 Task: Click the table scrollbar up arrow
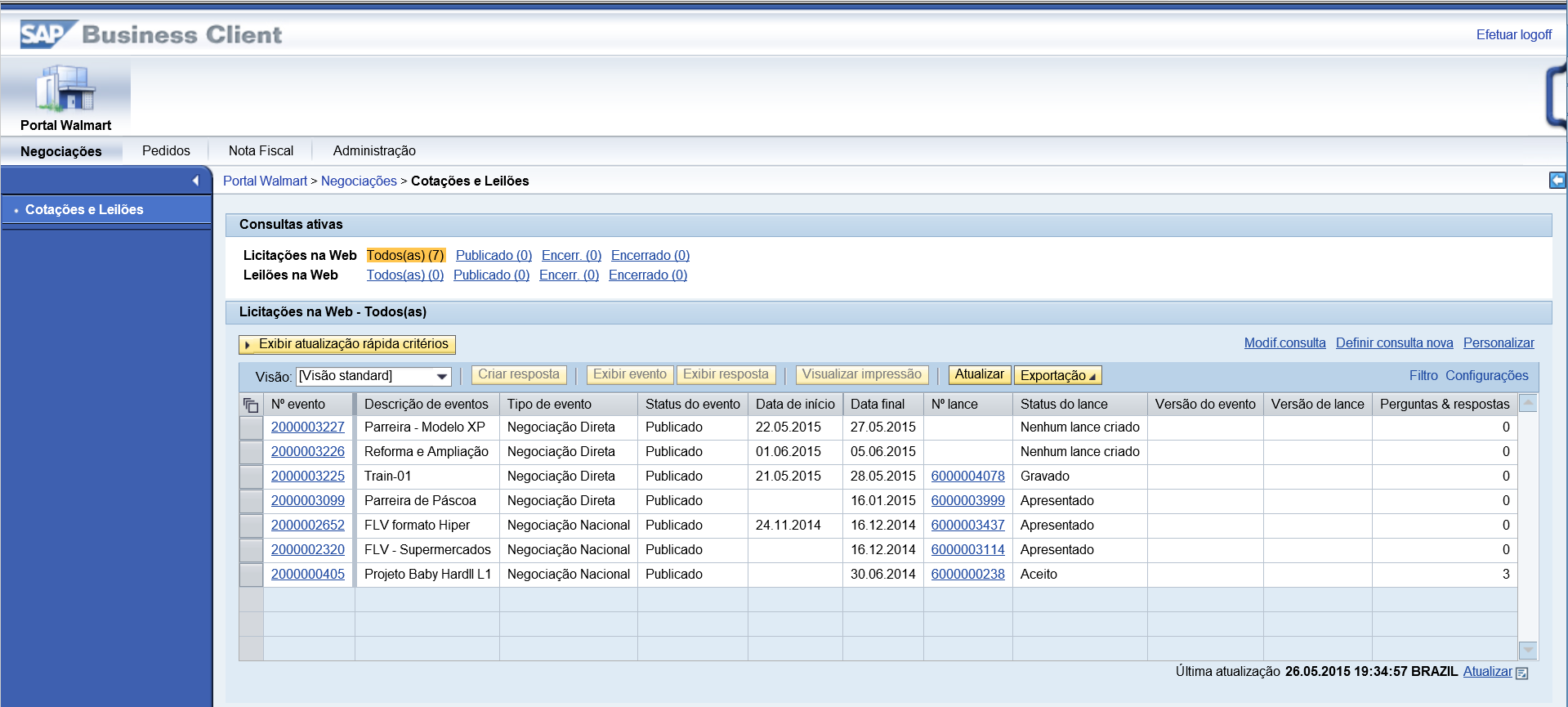[x=1528, y=403]
